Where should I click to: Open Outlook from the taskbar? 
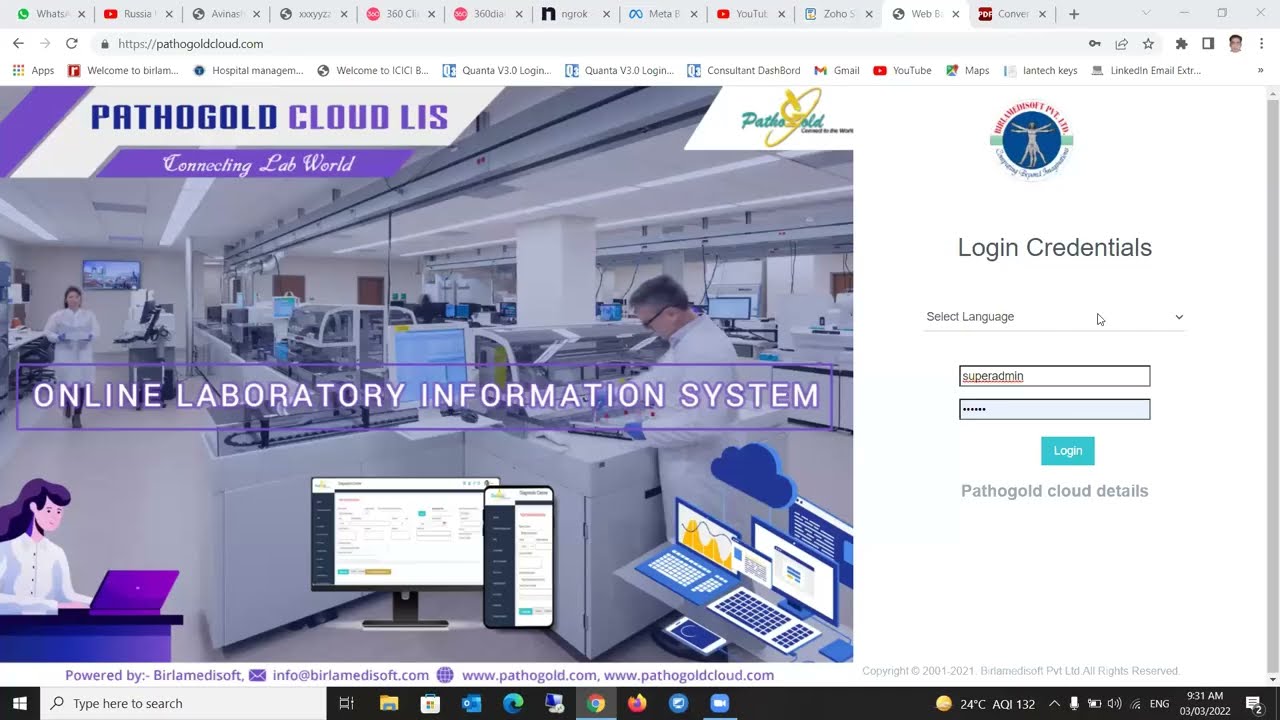[x=471, y=703]
